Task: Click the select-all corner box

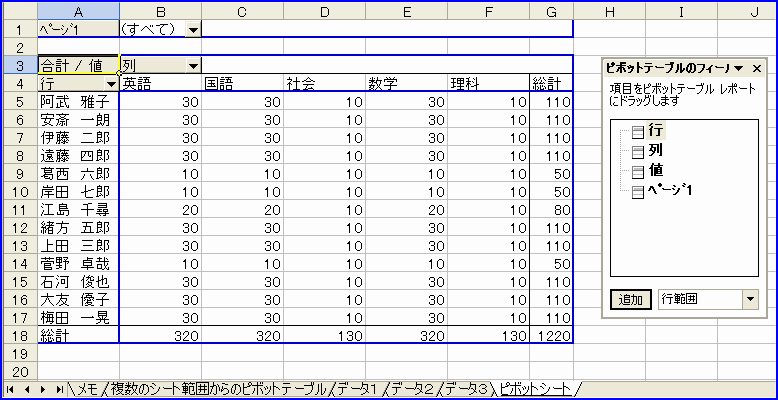Action: (x=20, y=12)
